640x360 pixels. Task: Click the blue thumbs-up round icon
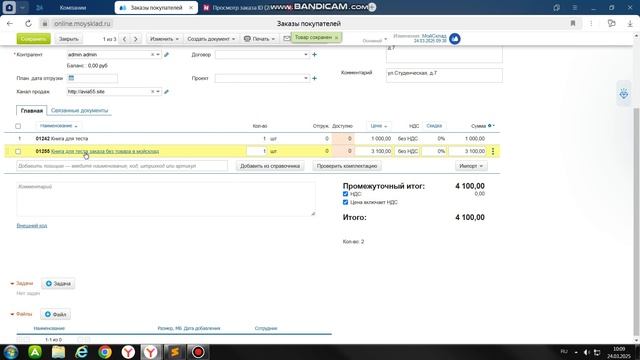(455, 39)
